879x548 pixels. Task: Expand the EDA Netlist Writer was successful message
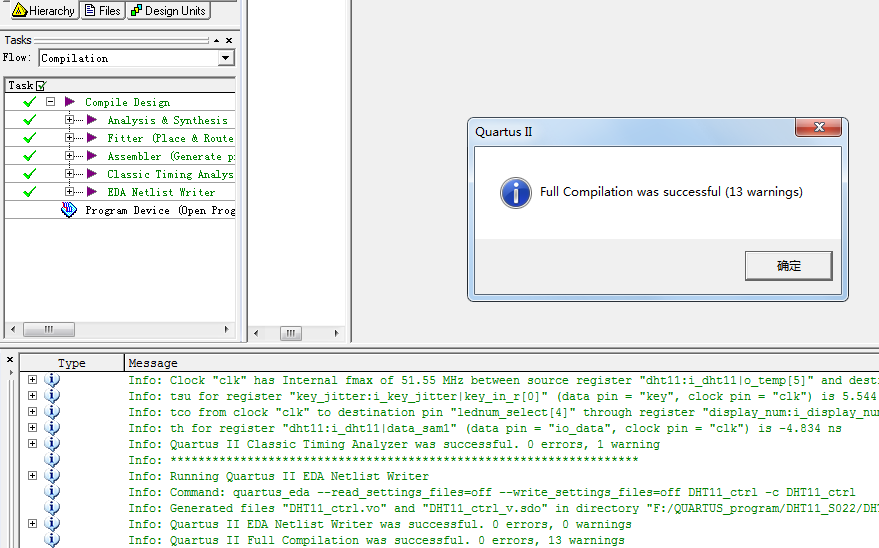33,523
